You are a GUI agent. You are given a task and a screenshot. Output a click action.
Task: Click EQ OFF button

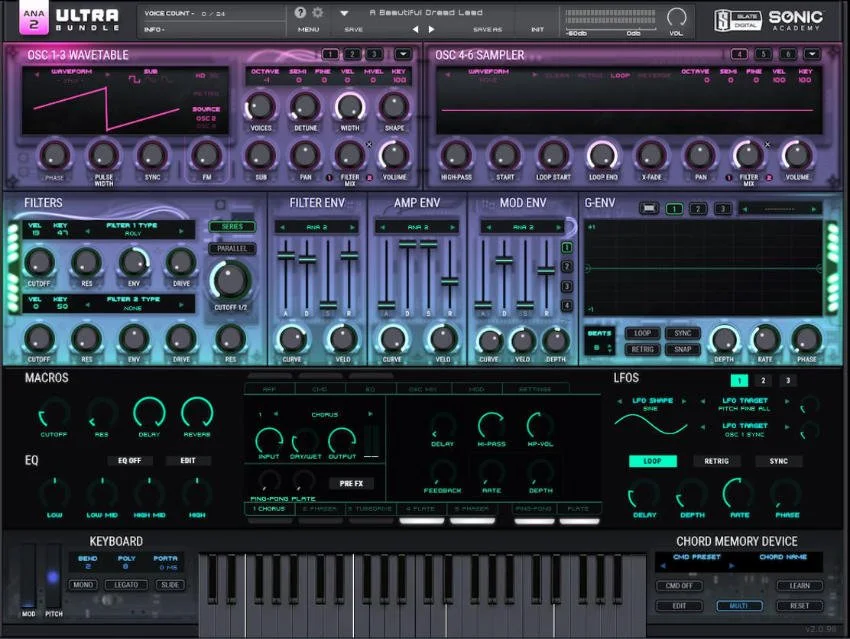click(130, 461)
